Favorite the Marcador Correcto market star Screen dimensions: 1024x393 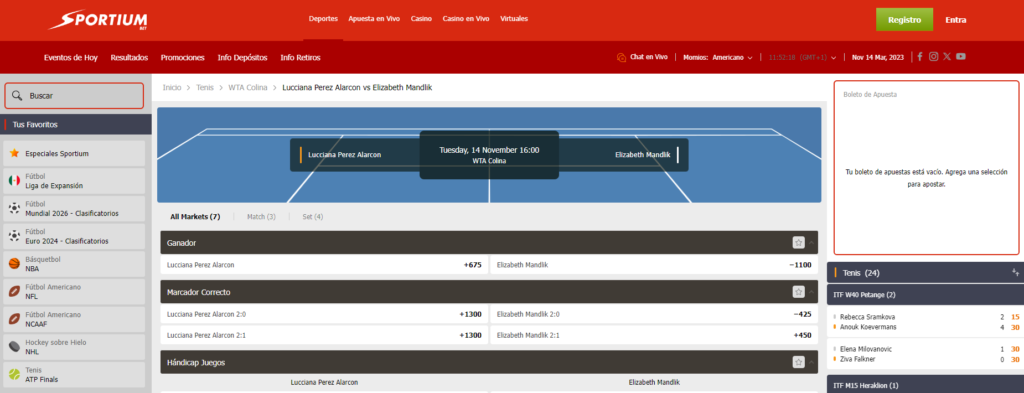pos(798,292)
